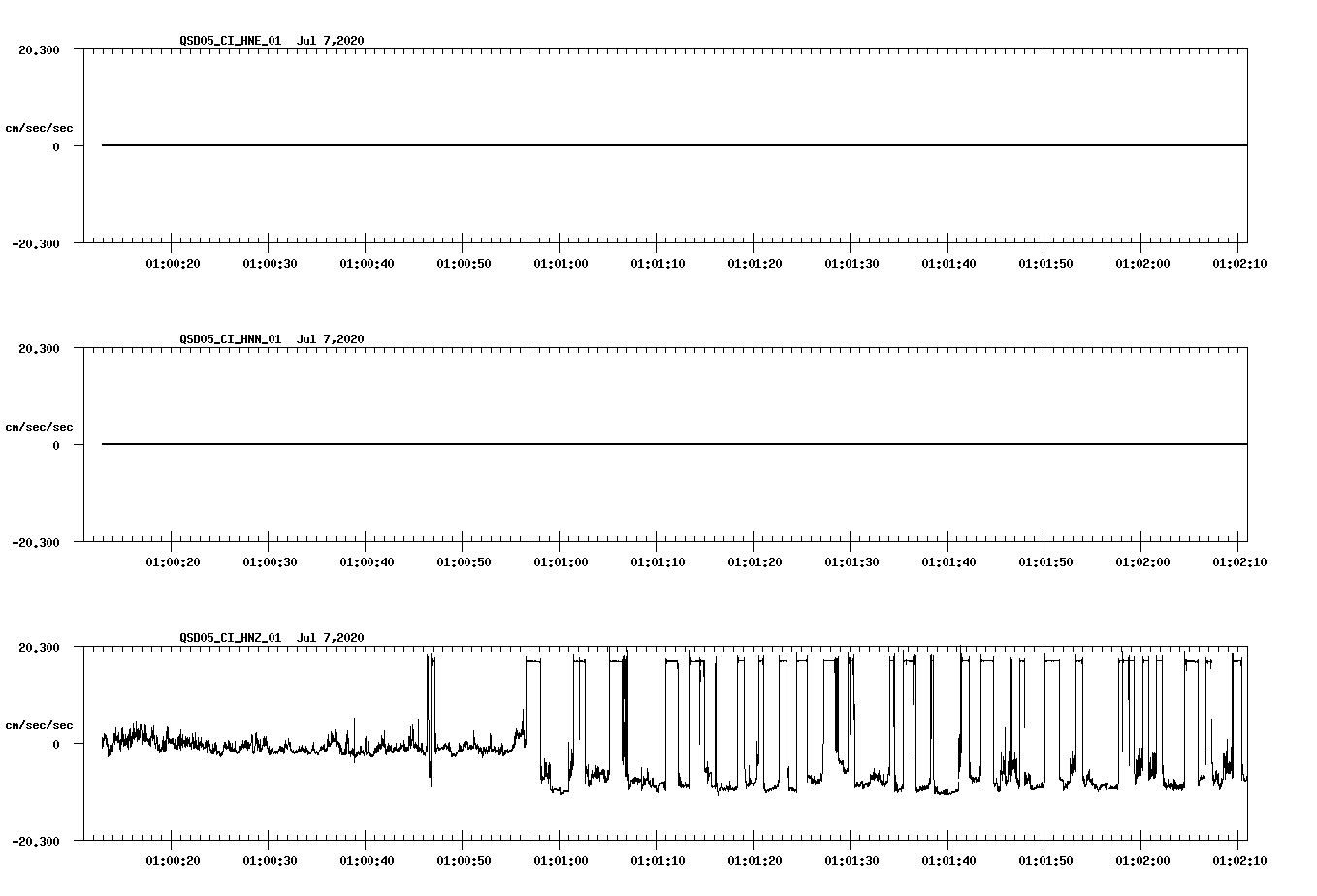The image size is (1317, 896).
Task: Click the 01:01:50 time label under HNE plot
Action: [x=1045, y=263]
